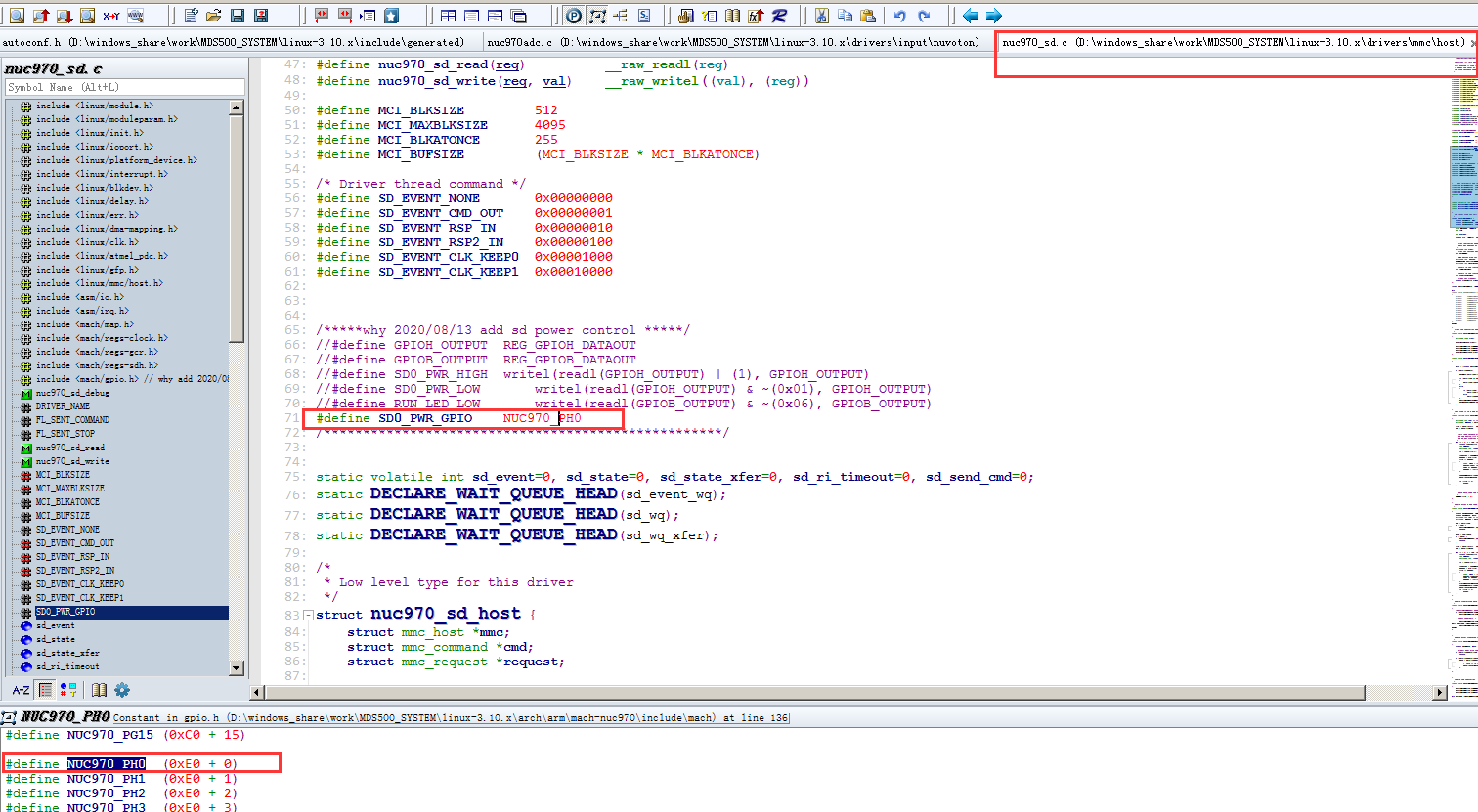Image resolution: width=1478 pixels, height=812 pixels.
Task: Click the symbol list scroll down arrow
Action: [237, 668]
